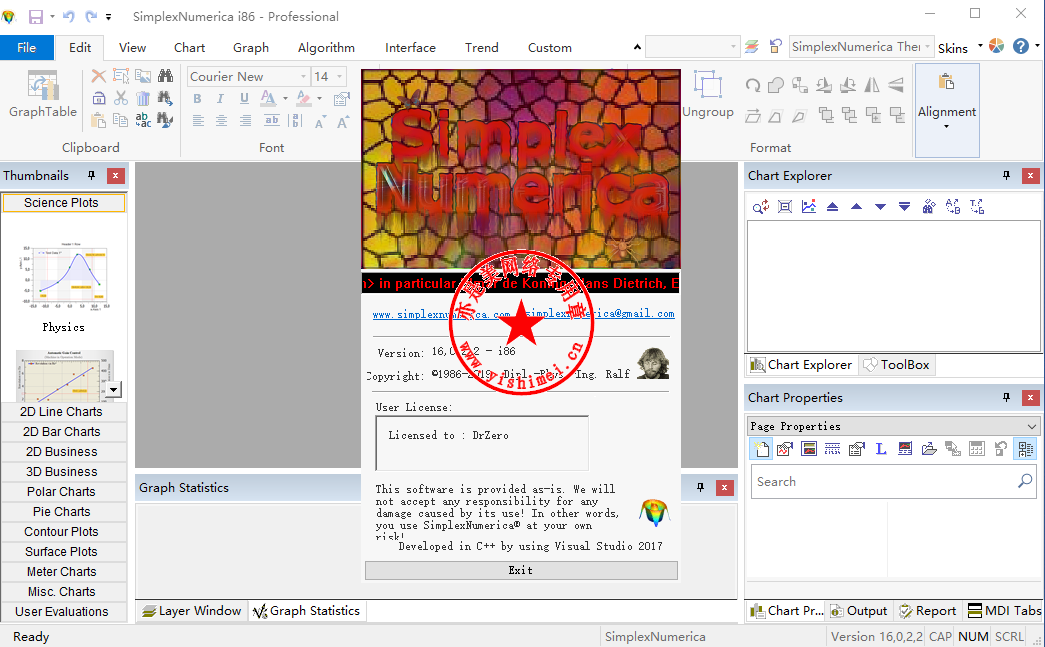The width and height of the screenshot is (1045, 647).
Task: Toggle the pin on Thumbnails panel
Action: click(91, 175)
